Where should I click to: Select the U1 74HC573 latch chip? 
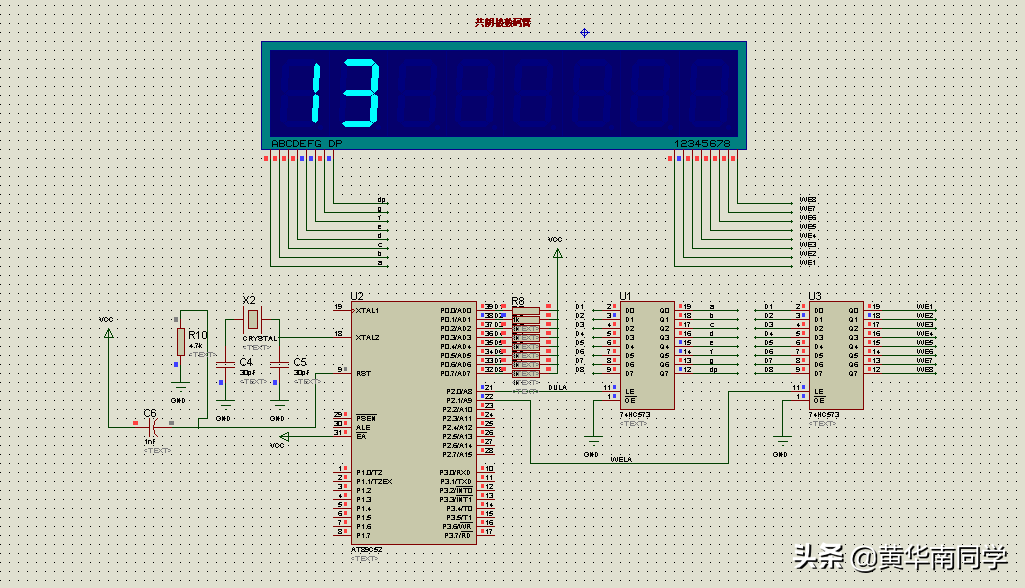coord(647,355)
